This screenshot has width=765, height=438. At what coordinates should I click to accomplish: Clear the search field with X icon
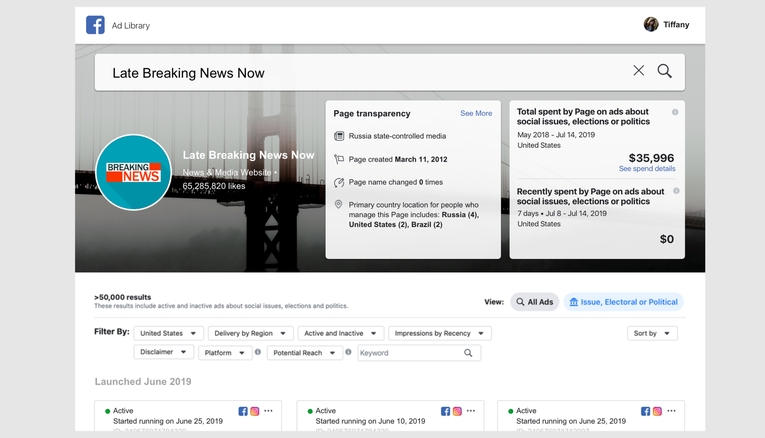(639, 71)
